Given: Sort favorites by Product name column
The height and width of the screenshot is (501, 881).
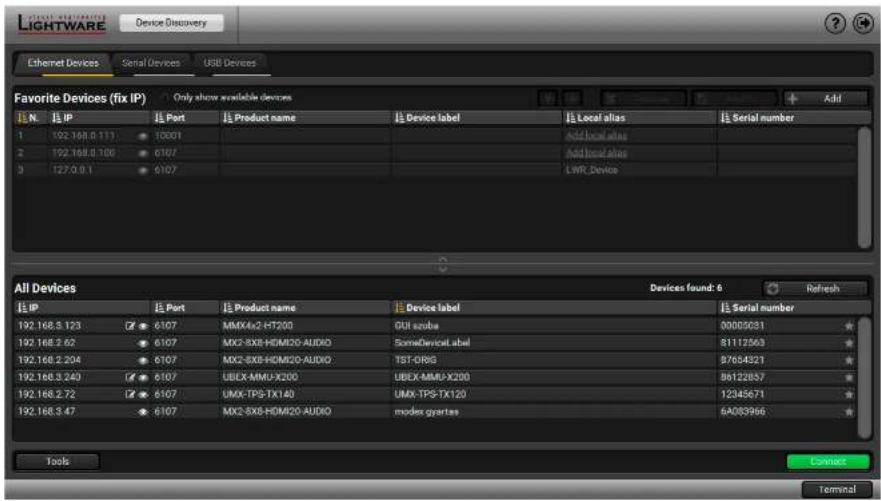Looking at the screenshot, I should point(259,118).
